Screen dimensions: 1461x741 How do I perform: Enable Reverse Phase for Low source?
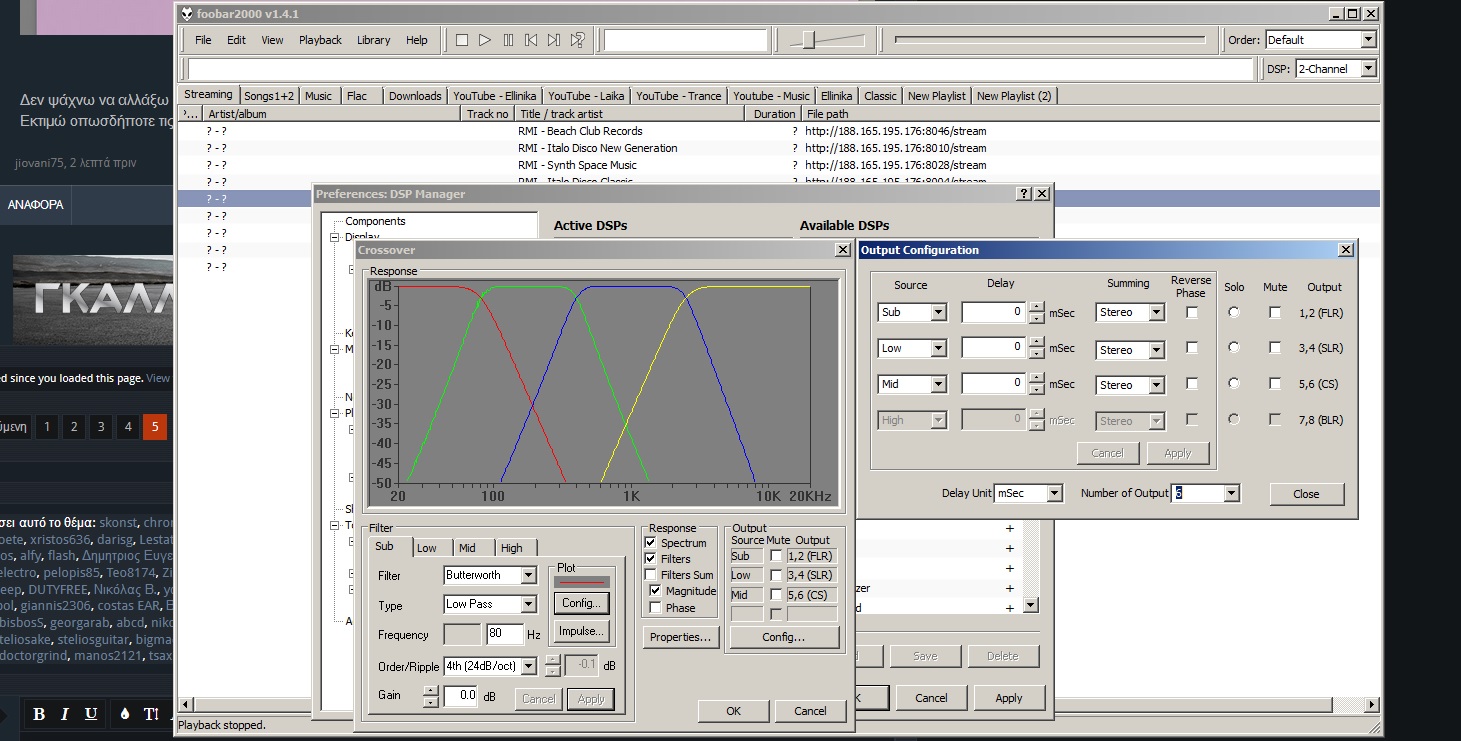[x=1191, y=348]
